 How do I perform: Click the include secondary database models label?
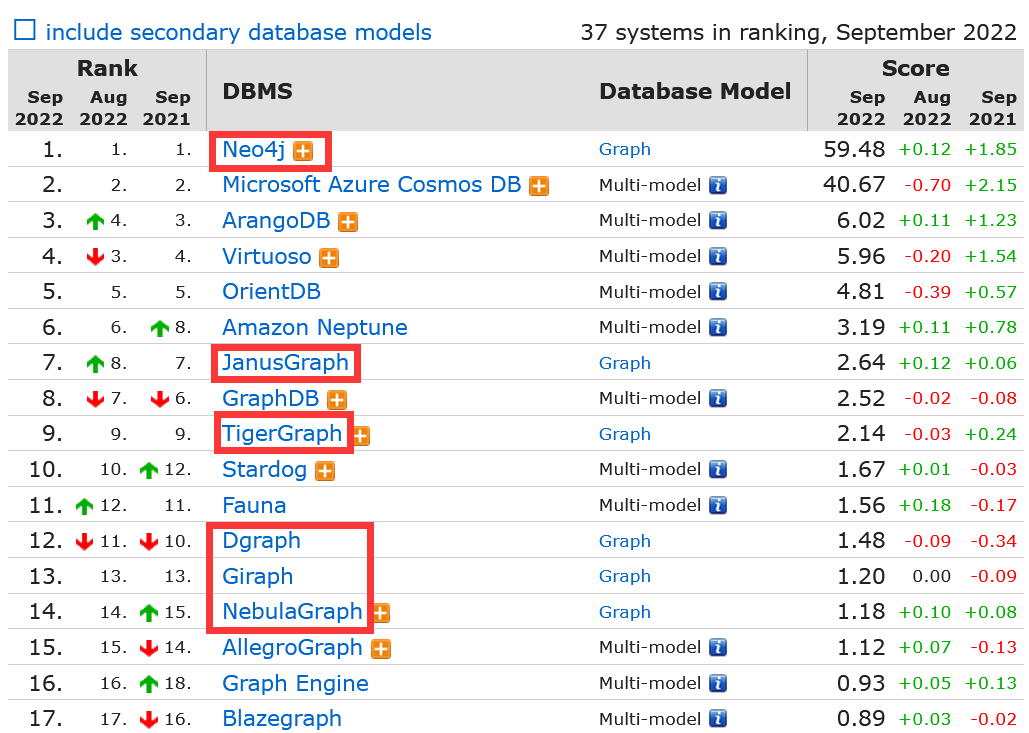tap(238, 32)
